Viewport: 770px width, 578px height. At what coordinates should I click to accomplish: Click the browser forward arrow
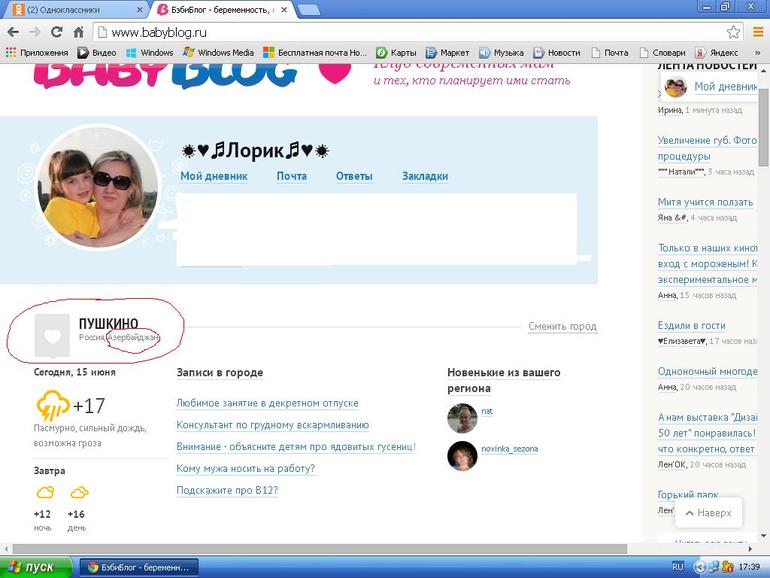click(x=35, y=32)
